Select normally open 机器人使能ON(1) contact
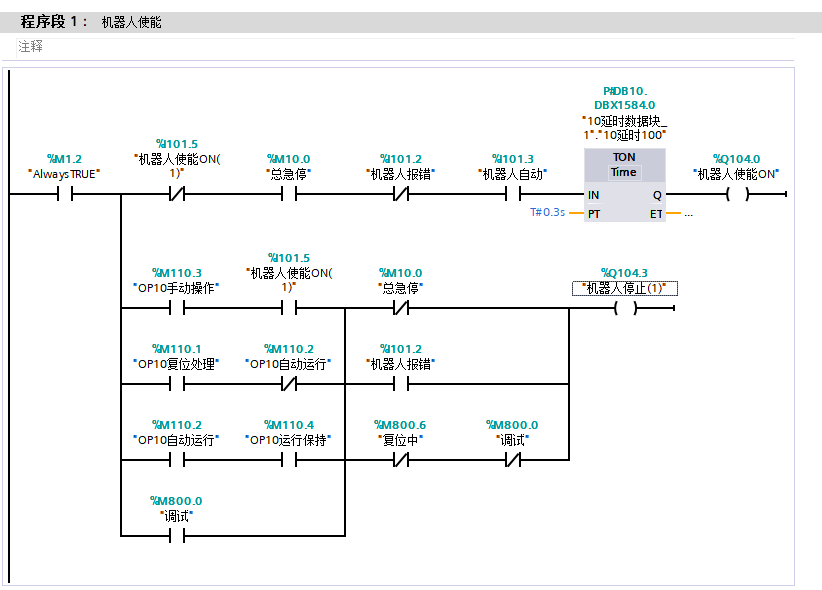The height and width of the screenshot is (590, 822). (289, 308)
